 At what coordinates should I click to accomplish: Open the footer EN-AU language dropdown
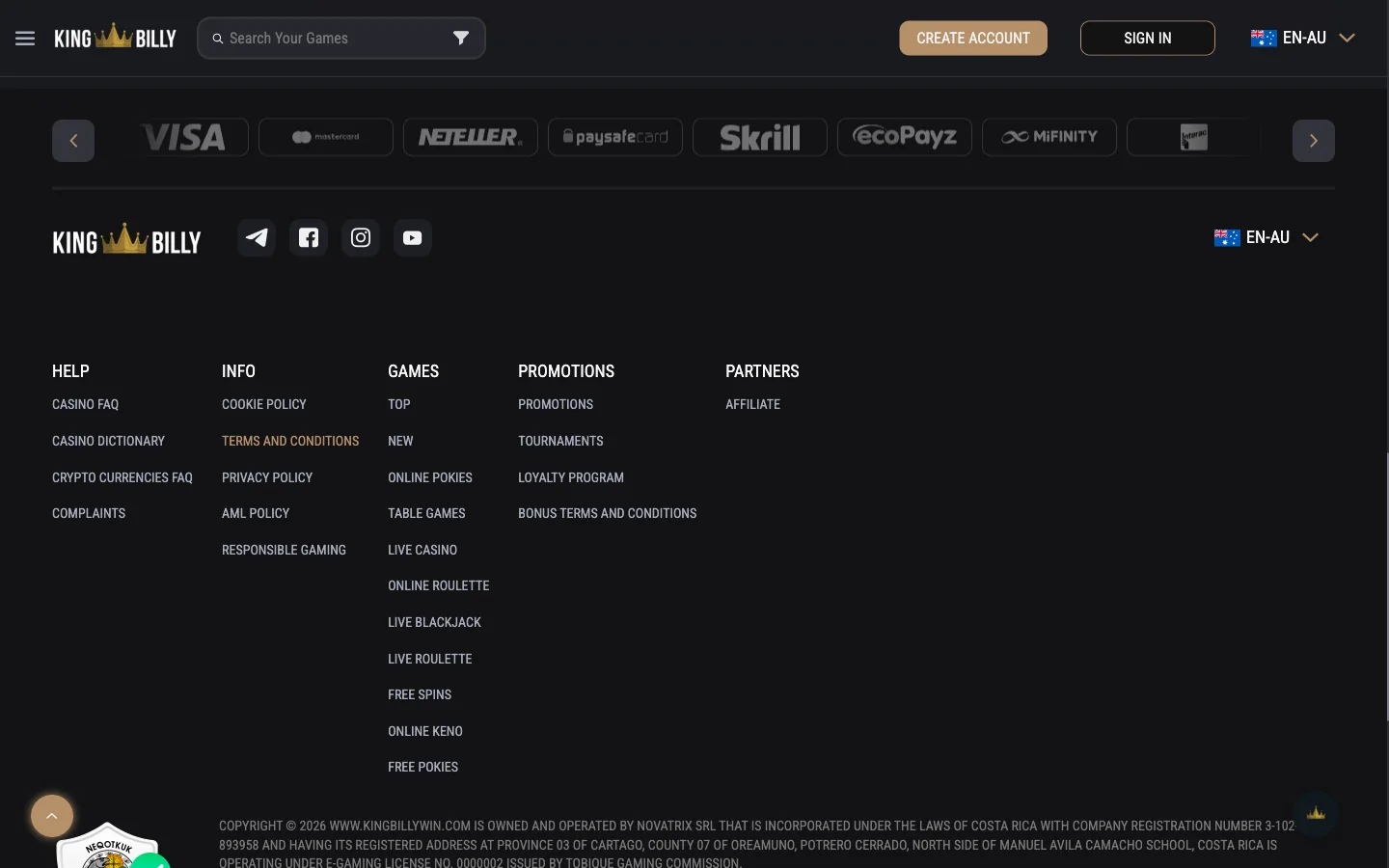point(1266,237)
